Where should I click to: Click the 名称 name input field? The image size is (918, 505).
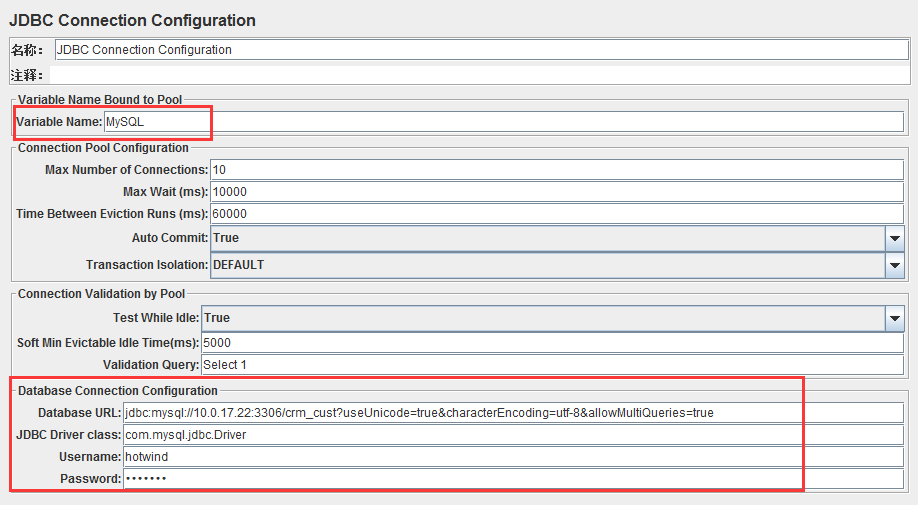pyautogui.click(x=482, y=50)
